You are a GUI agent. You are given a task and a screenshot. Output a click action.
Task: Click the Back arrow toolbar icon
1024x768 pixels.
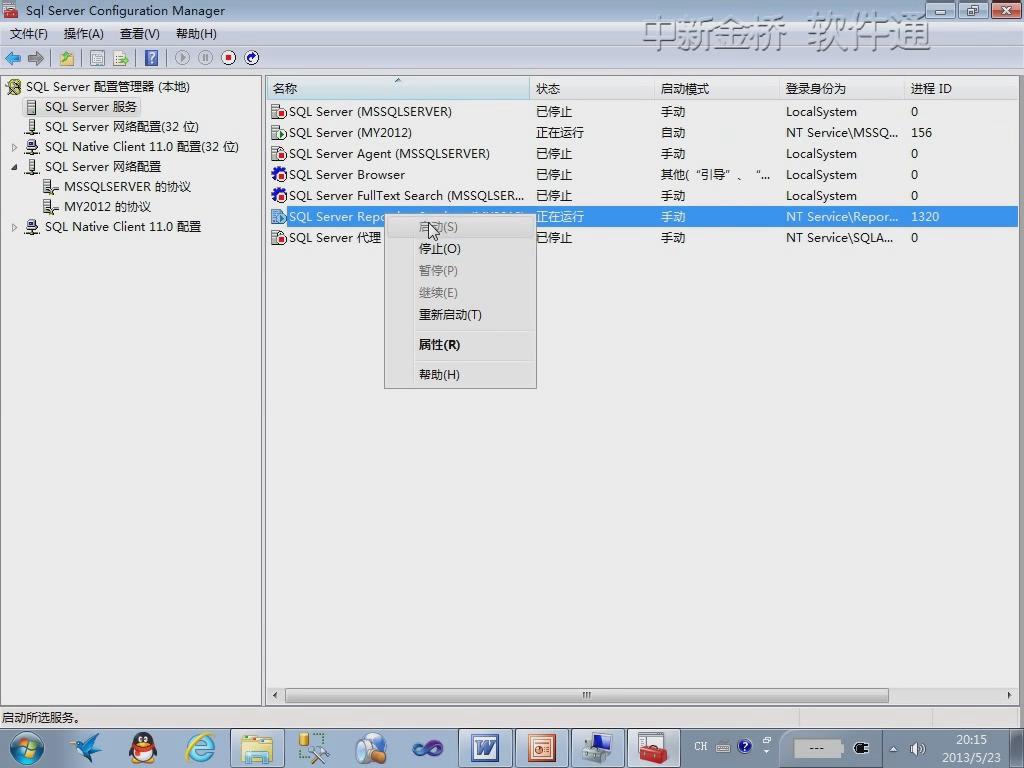pyautogui.click(x=13, y=58)
